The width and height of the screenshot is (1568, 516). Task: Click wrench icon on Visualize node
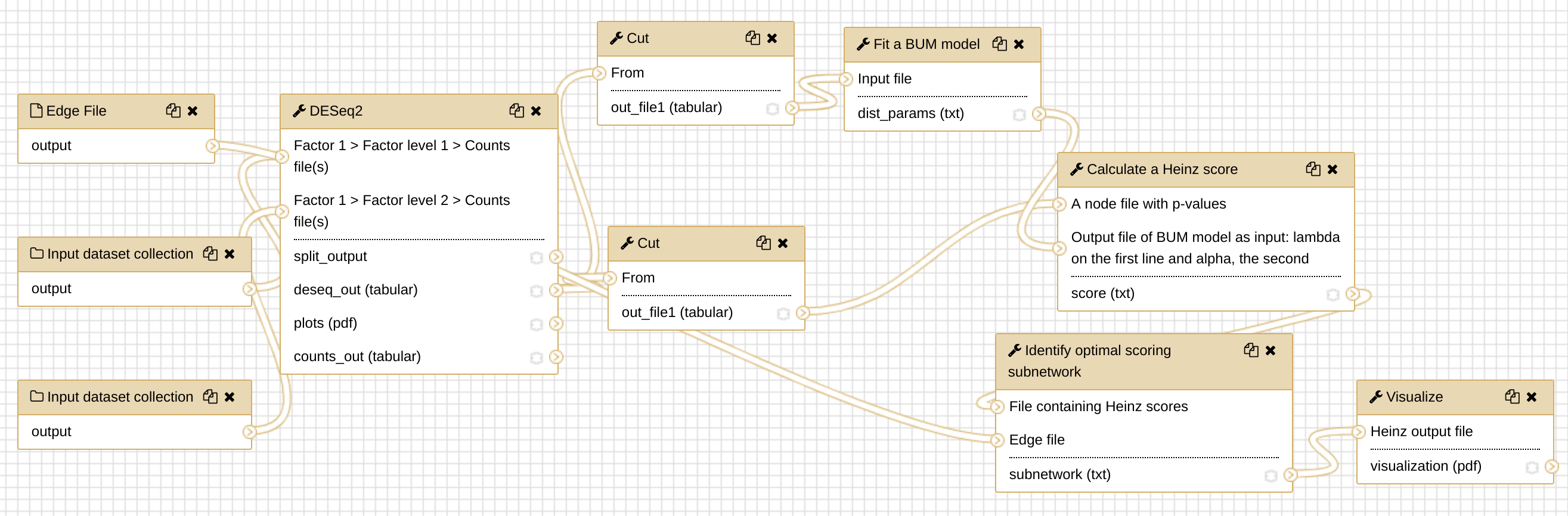click(1375, 397)
